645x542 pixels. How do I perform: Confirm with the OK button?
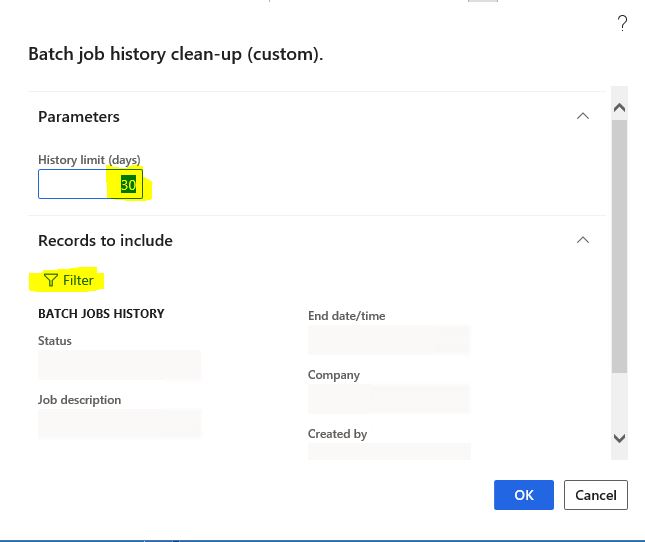pyautogui.click(x=524, y=495)
